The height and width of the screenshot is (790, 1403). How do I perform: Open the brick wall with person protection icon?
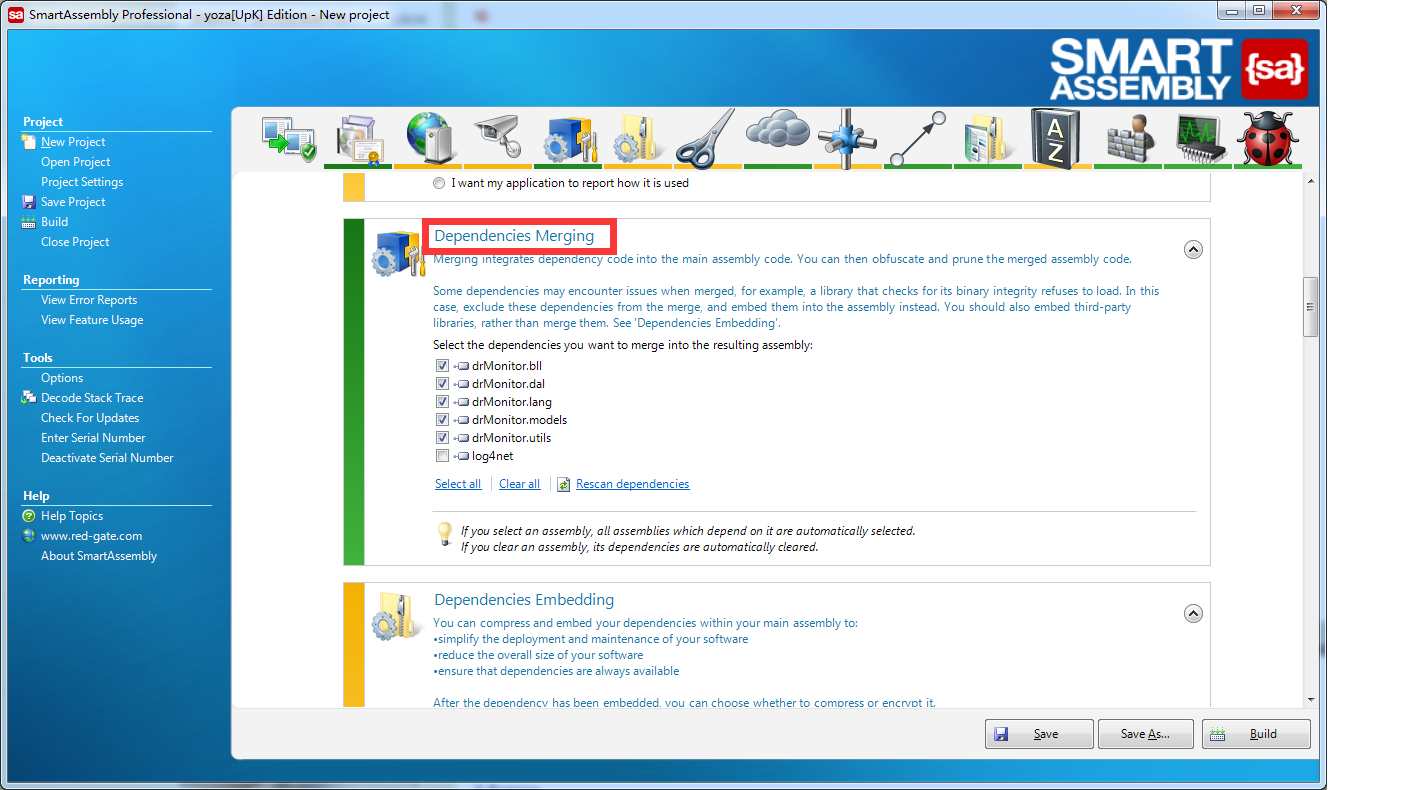[x=1131, y=139]
